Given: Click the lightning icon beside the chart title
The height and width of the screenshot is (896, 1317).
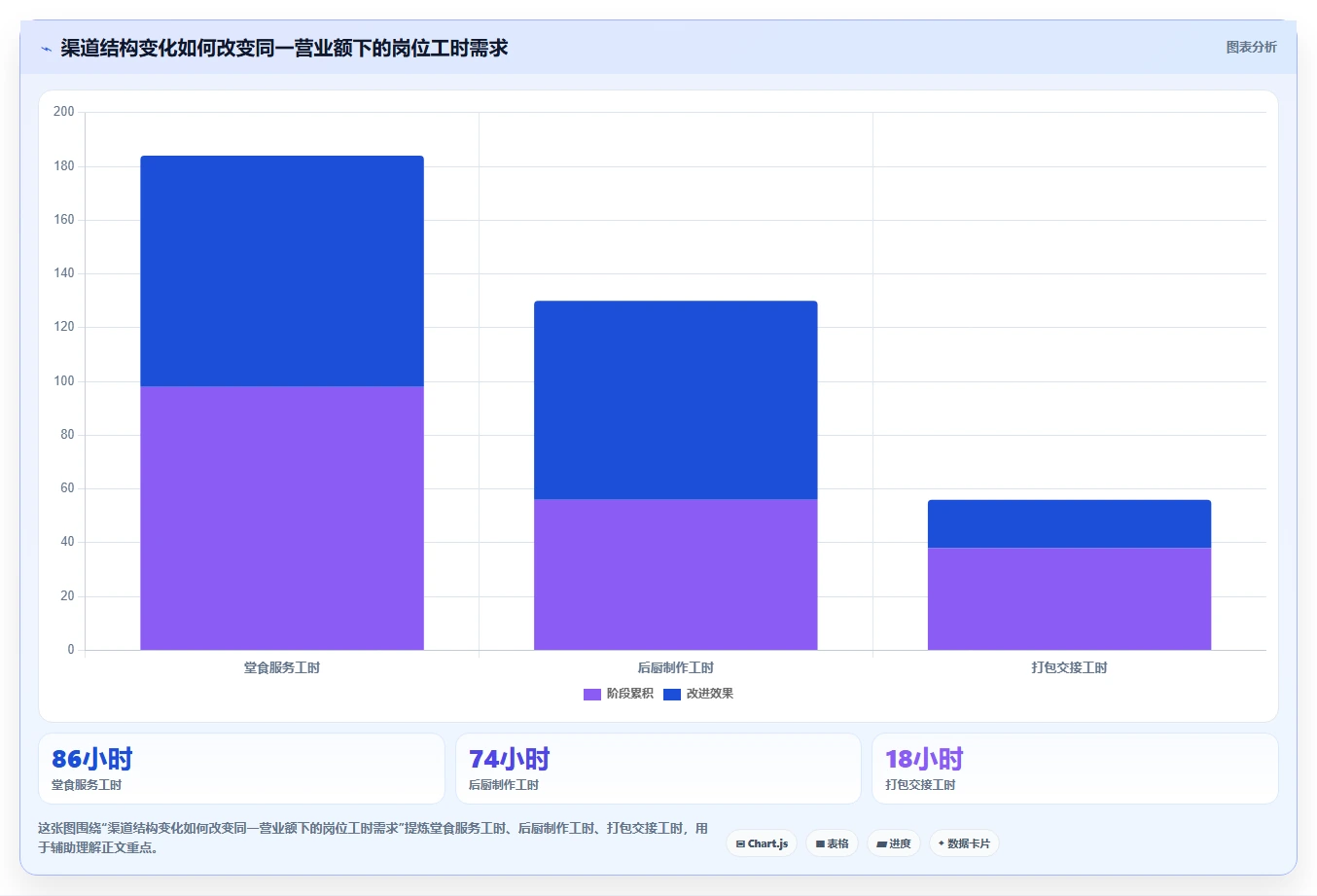Looking at the screenshot, I should pos(46,49).
